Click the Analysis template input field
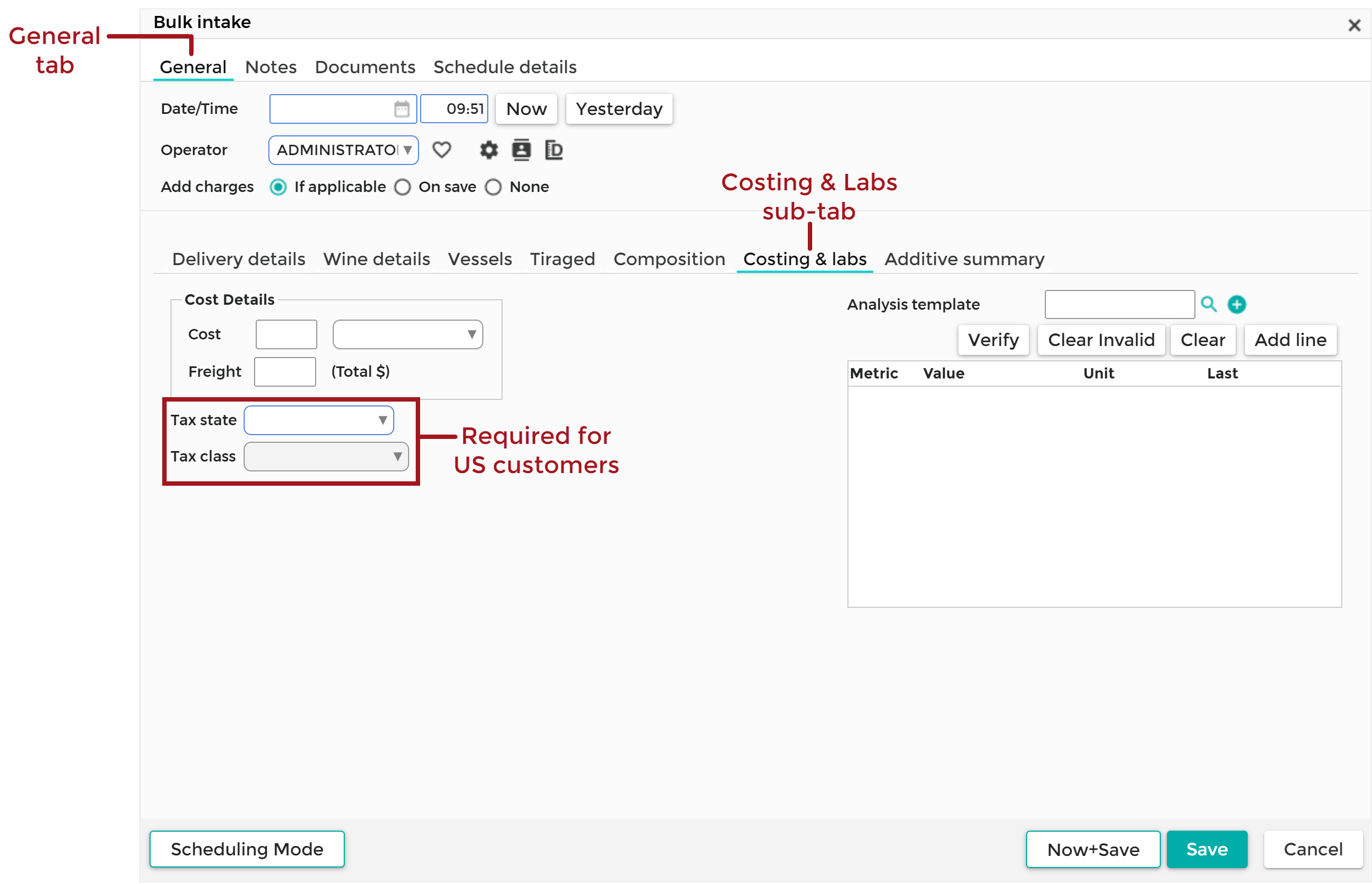 1120,304
